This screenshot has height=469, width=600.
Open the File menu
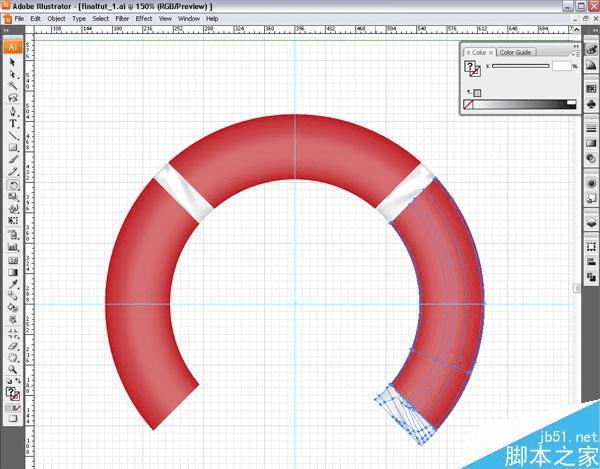(x=19, y=18)
